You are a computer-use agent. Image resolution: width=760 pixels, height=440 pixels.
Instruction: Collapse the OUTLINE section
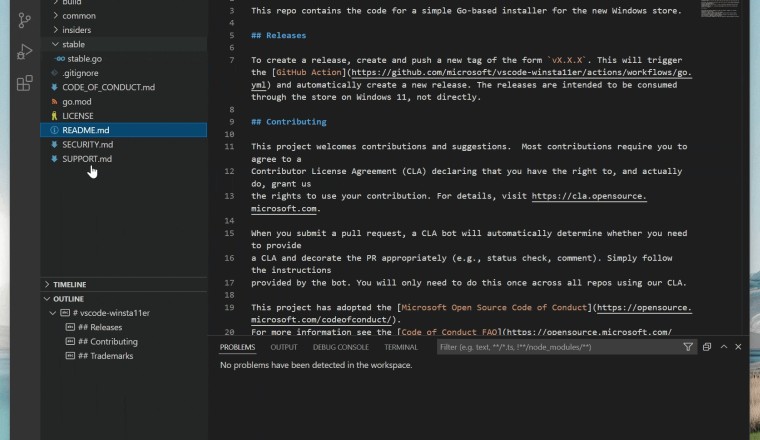pyautogui.click(x=47, y=299)
